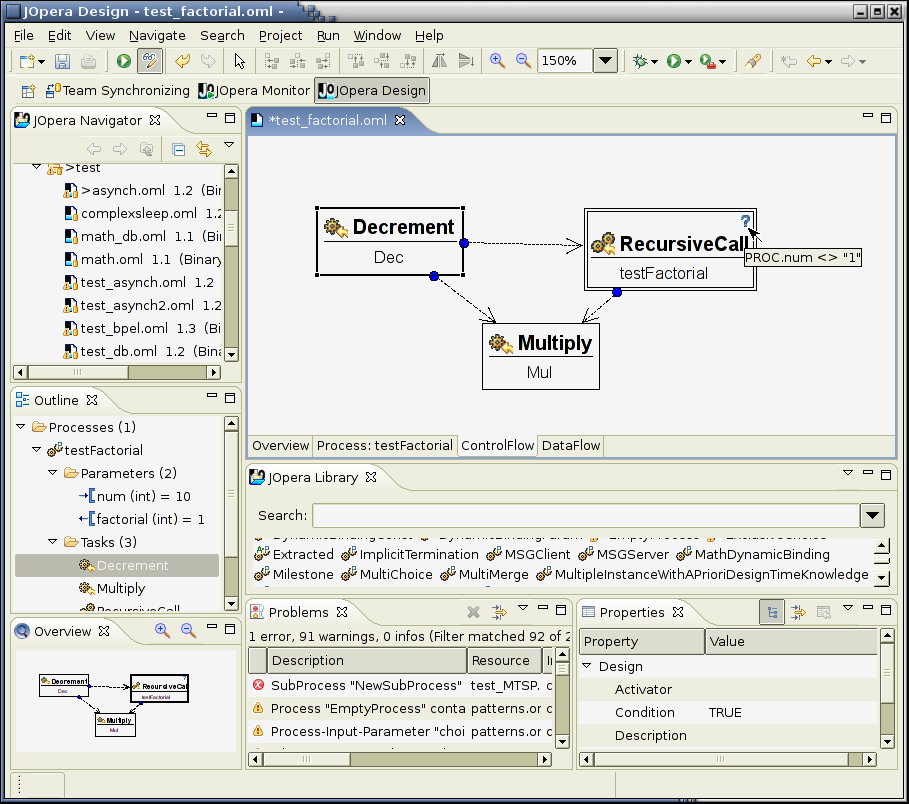Click the Delete X icon in the Problems panel
Viewport: 909px width, 804px height.
[474, 612]
